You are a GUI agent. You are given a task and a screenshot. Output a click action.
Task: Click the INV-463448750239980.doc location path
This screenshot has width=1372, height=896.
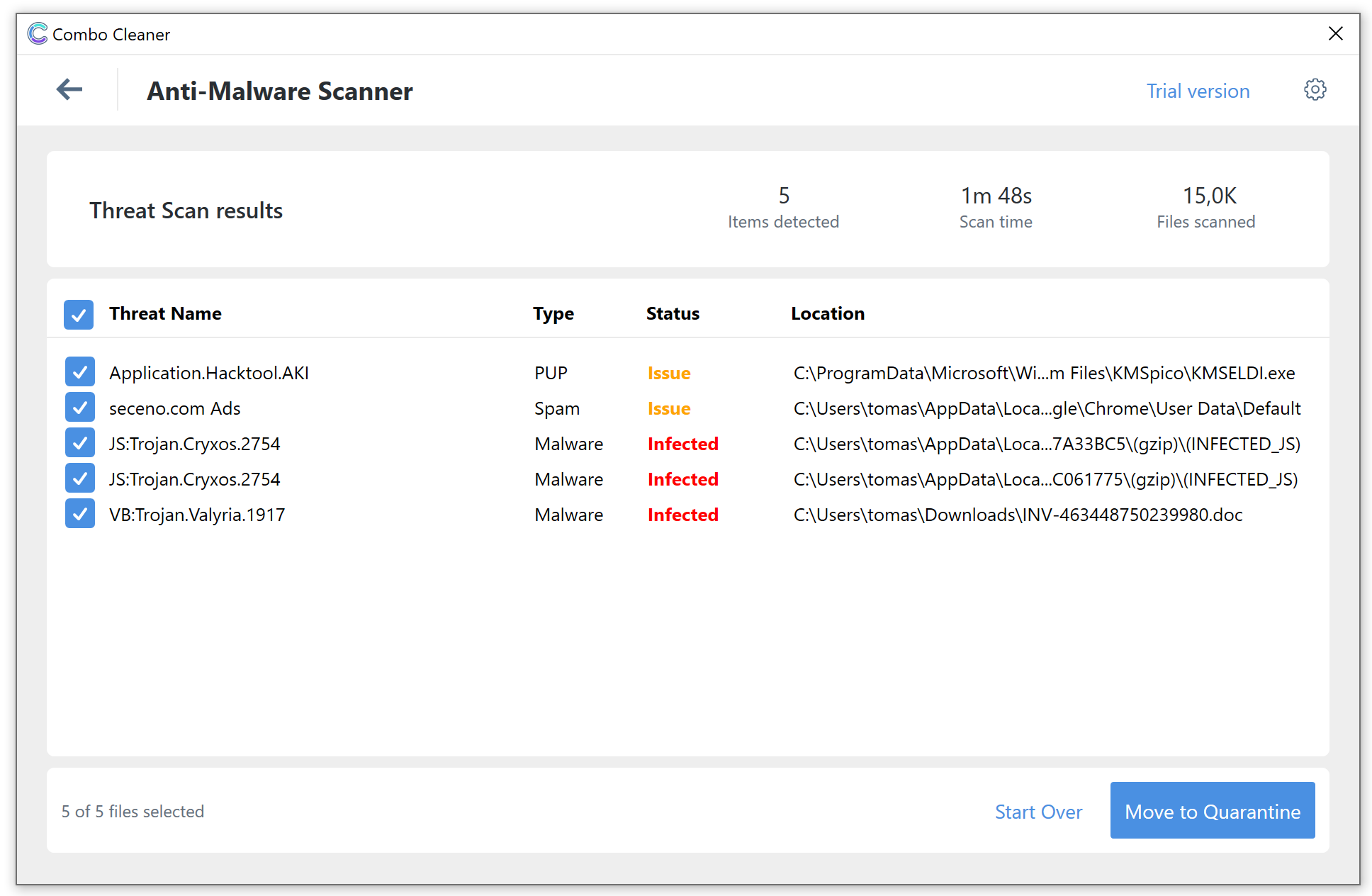(x=1018, y=515)
